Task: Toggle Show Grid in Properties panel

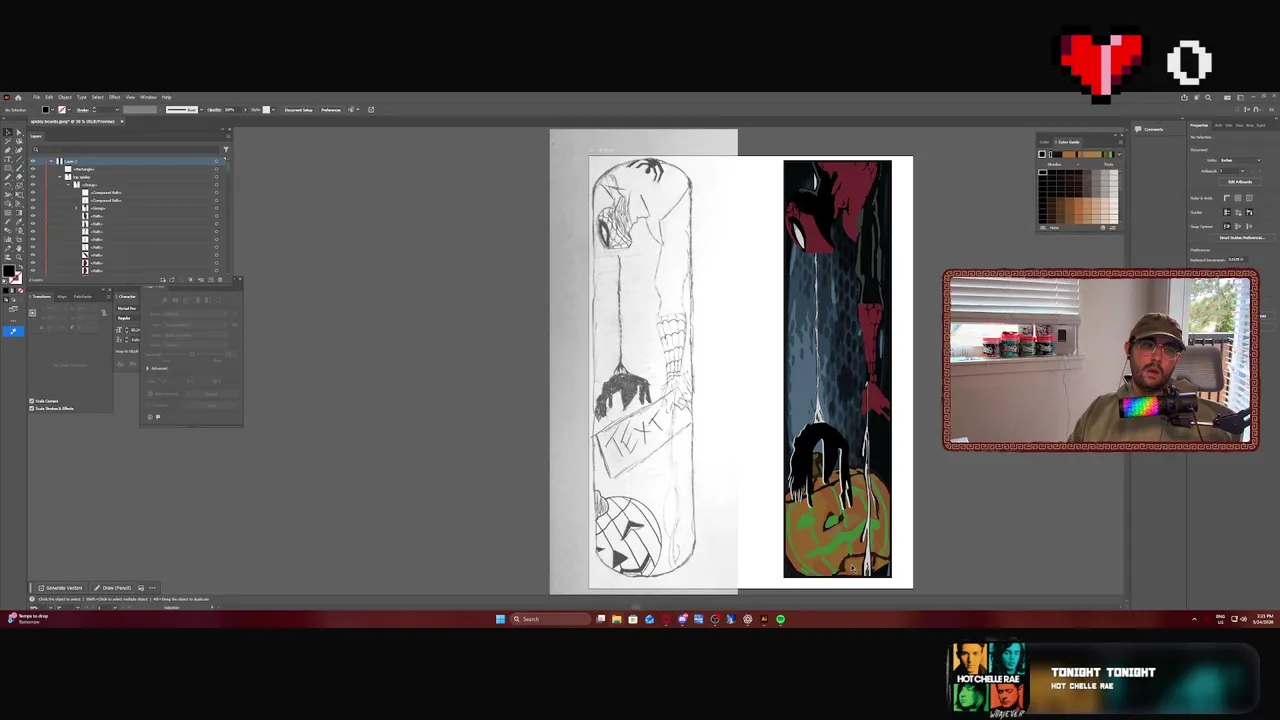Action: click(x=1238, y=198)
